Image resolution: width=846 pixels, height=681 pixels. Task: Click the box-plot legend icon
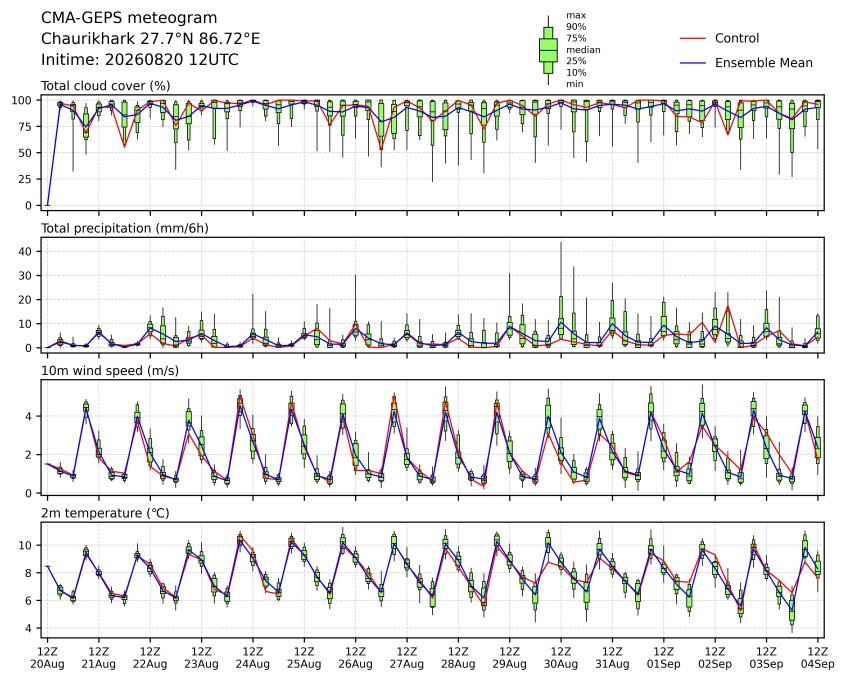tap(548, 50)
